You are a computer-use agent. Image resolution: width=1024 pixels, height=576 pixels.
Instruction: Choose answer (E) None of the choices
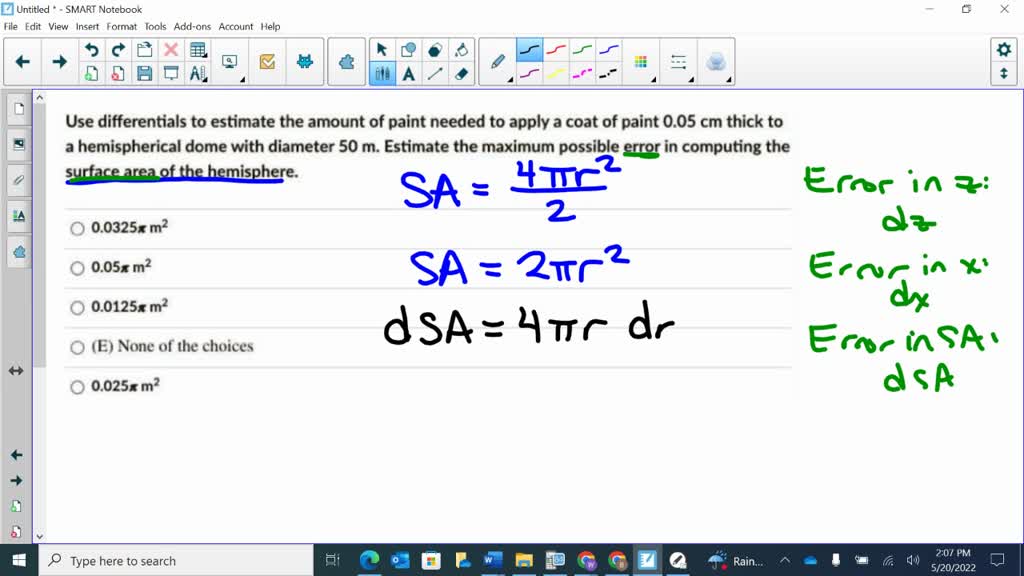pos(77,347)
